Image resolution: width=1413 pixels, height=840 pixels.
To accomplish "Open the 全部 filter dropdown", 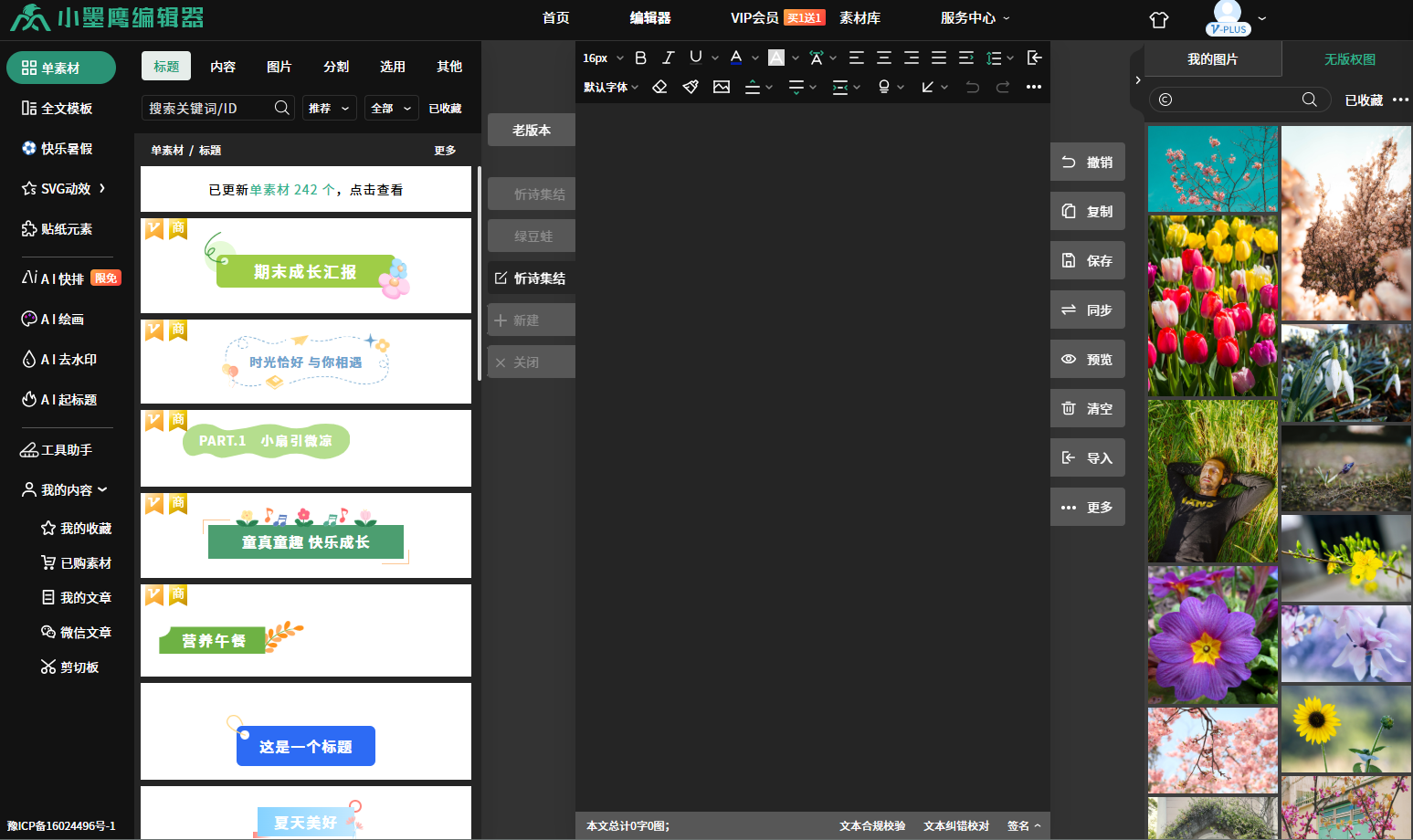I will pos(391,108).
